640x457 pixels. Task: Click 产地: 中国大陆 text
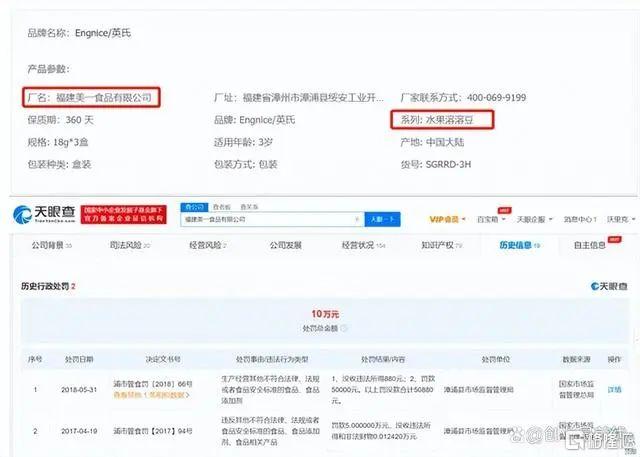(x=432, y=142)
